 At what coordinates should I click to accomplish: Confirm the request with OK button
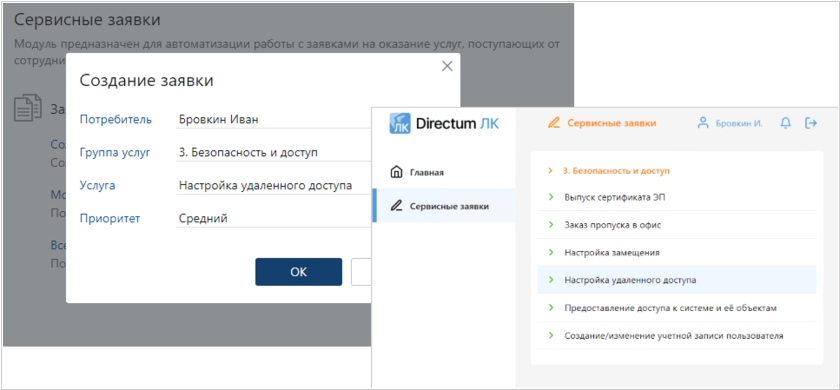click(298, 272)
